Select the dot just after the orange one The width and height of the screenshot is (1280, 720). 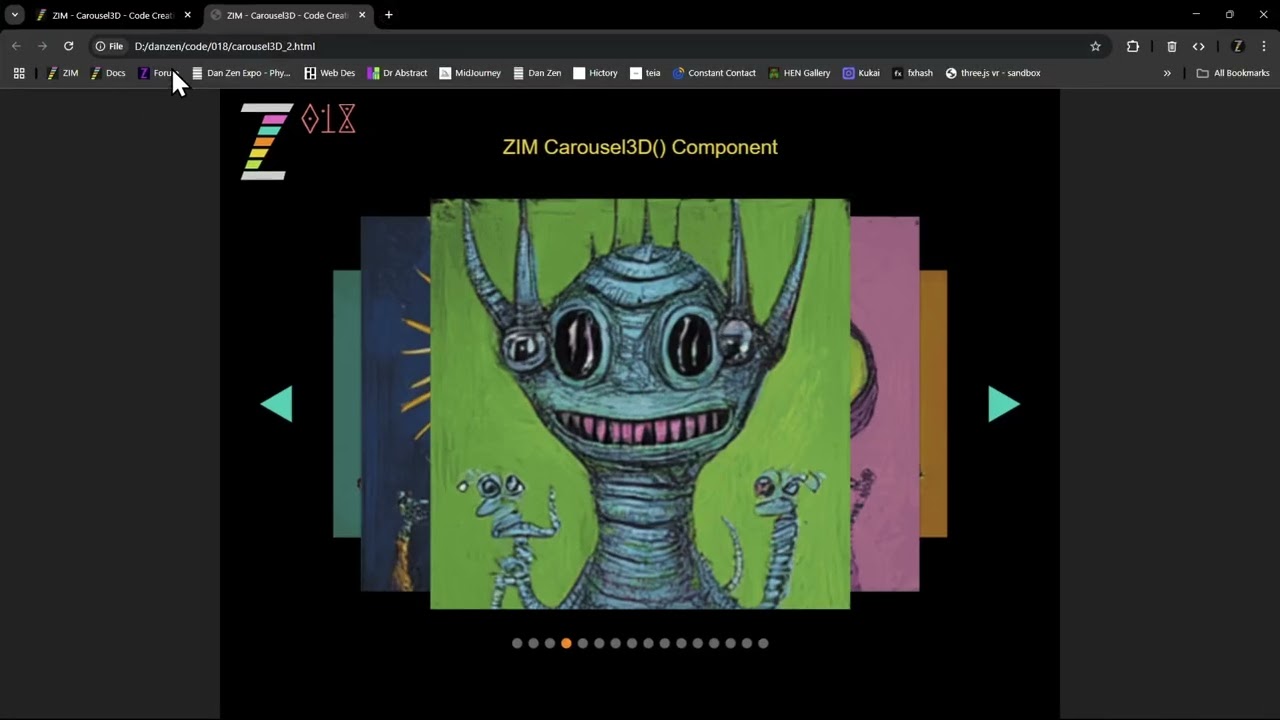pos(582,643)
